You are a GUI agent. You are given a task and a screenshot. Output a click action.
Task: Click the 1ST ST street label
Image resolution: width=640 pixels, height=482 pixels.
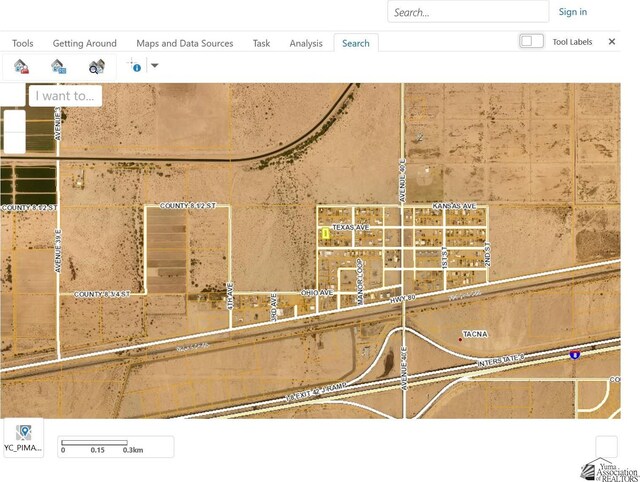[444, 257]
